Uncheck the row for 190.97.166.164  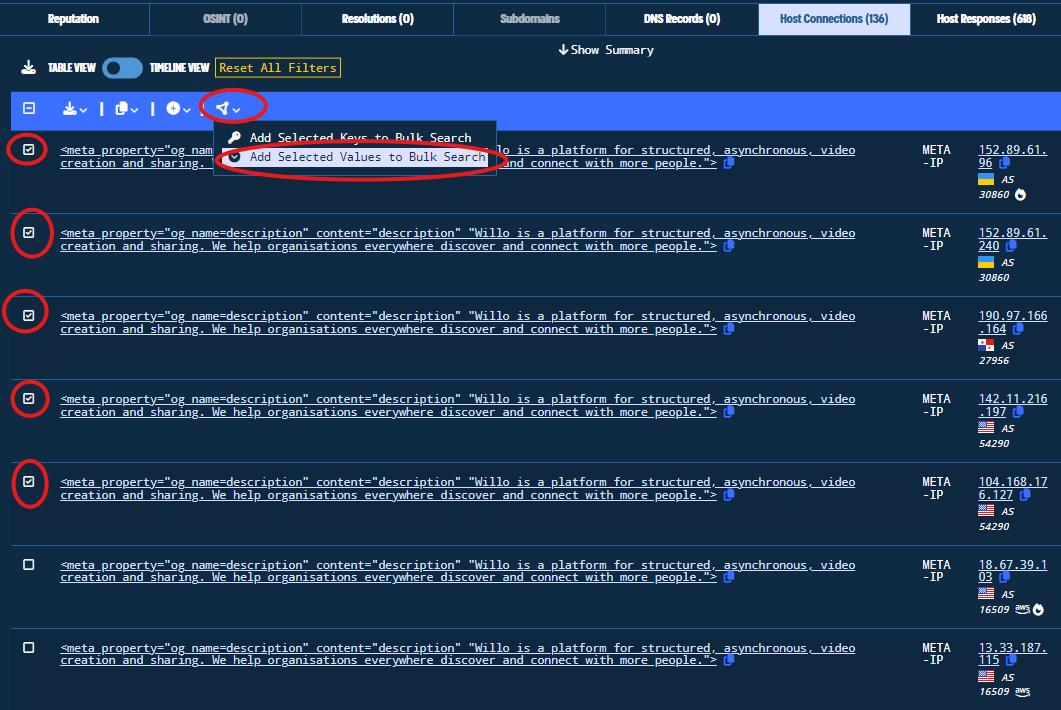tap(28, 315)
